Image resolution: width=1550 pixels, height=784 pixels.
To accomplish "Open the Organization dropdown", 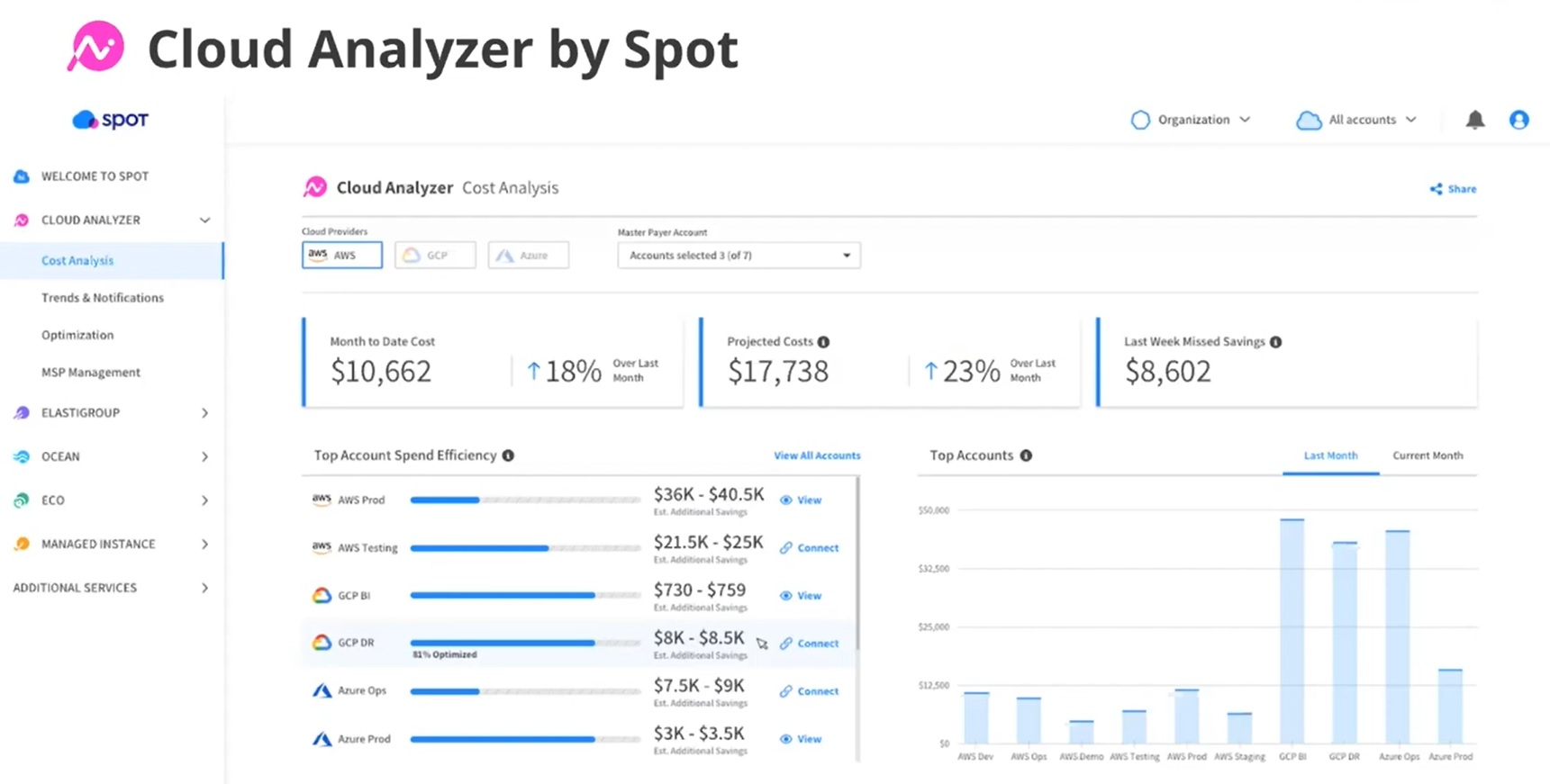I will (x=1191, y=120).
